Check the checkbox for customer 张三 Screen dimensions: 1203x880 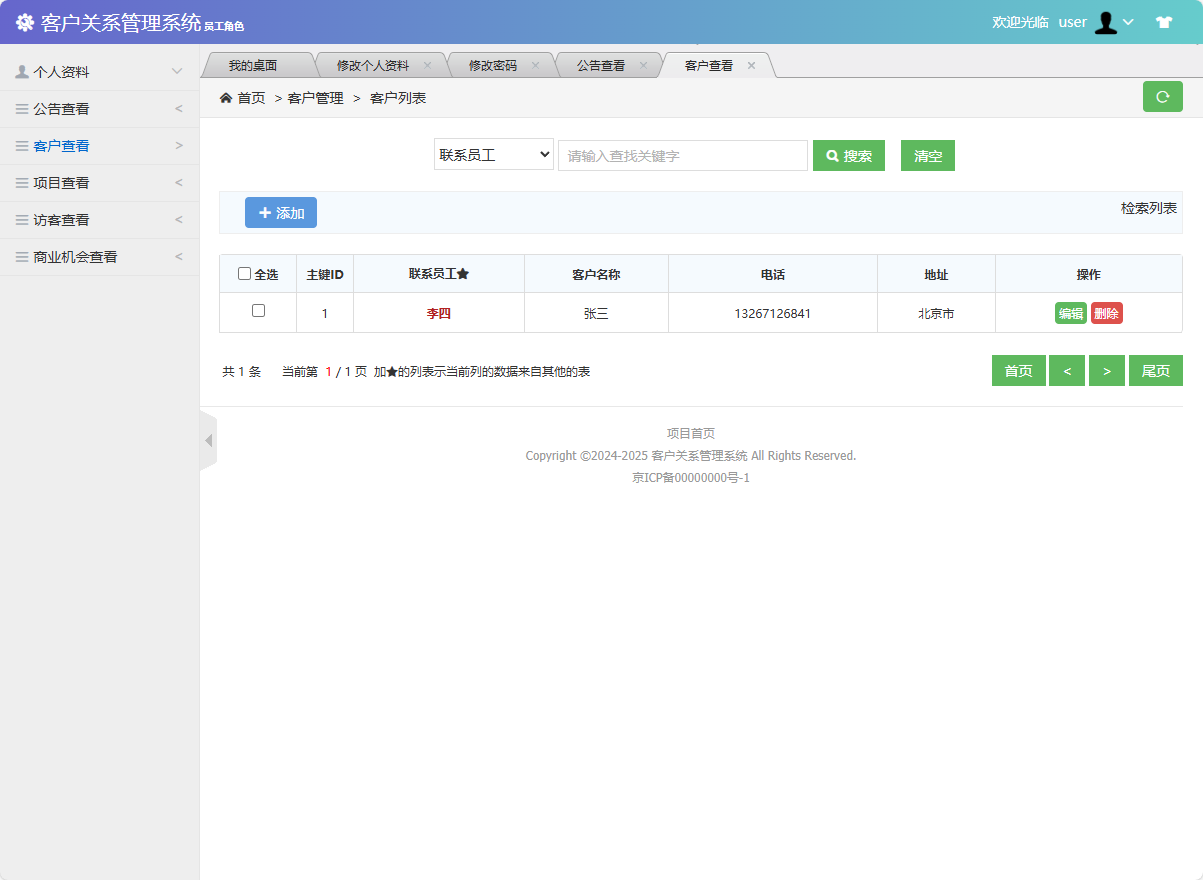258,312
